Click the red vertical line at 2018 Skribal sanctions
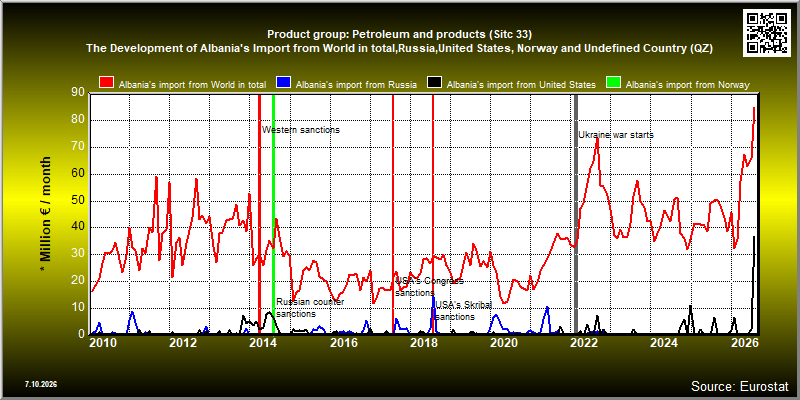The image size is (800, 400). (x=433, y=214)
